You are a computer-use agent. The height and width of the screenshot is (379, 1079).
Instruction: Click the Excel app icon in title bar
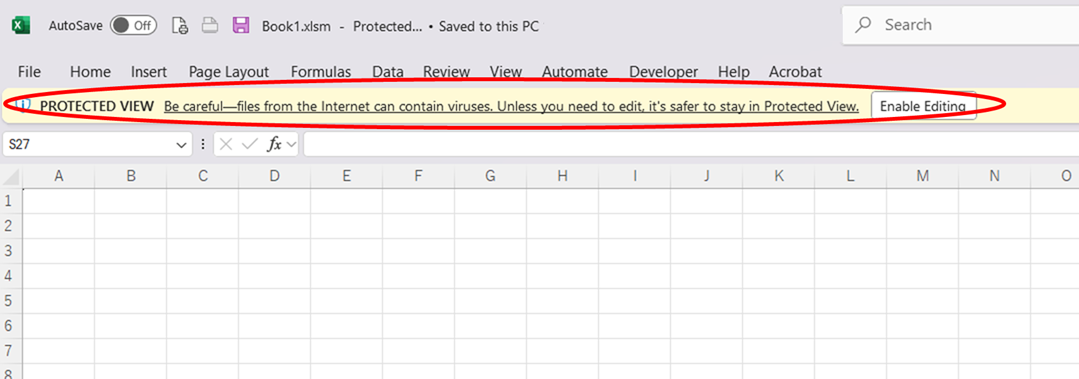click(20, 26)
